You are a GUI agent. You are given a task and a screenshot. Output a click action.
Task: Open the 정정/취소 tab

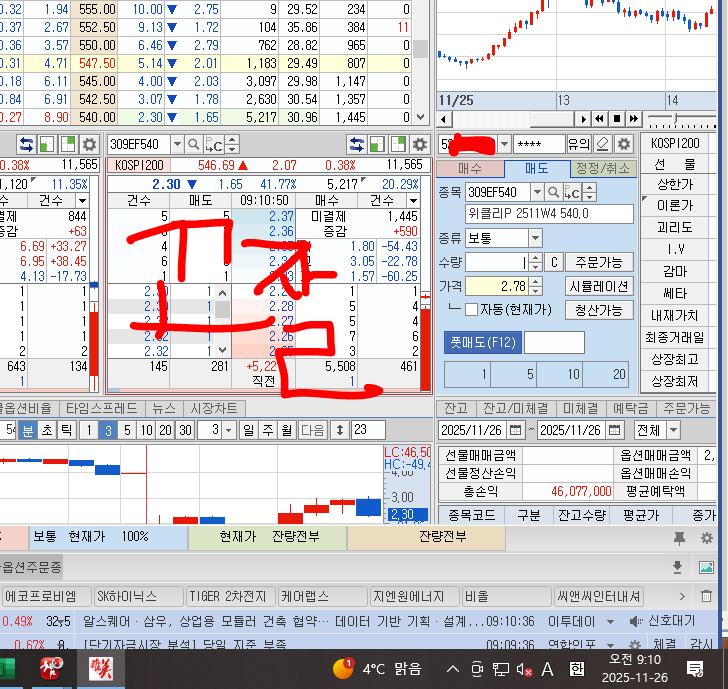(603, 168)
